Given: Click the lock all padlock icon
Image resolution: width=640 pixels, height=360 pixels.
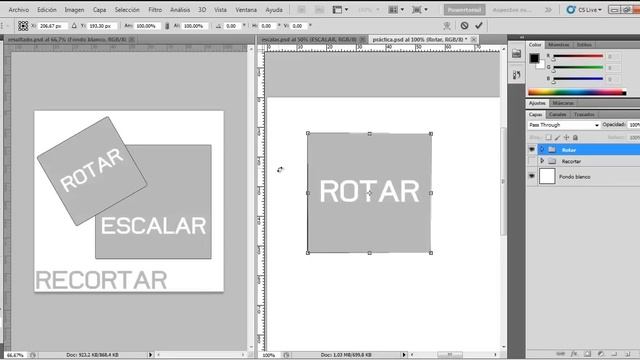Looking at the screenshot, I should click(x=576, y=138).
